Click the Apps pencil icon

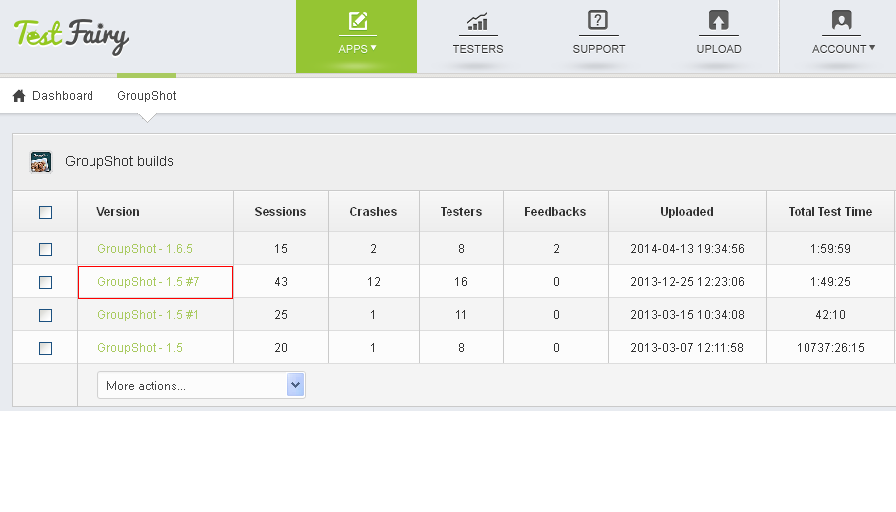[356, 21]
